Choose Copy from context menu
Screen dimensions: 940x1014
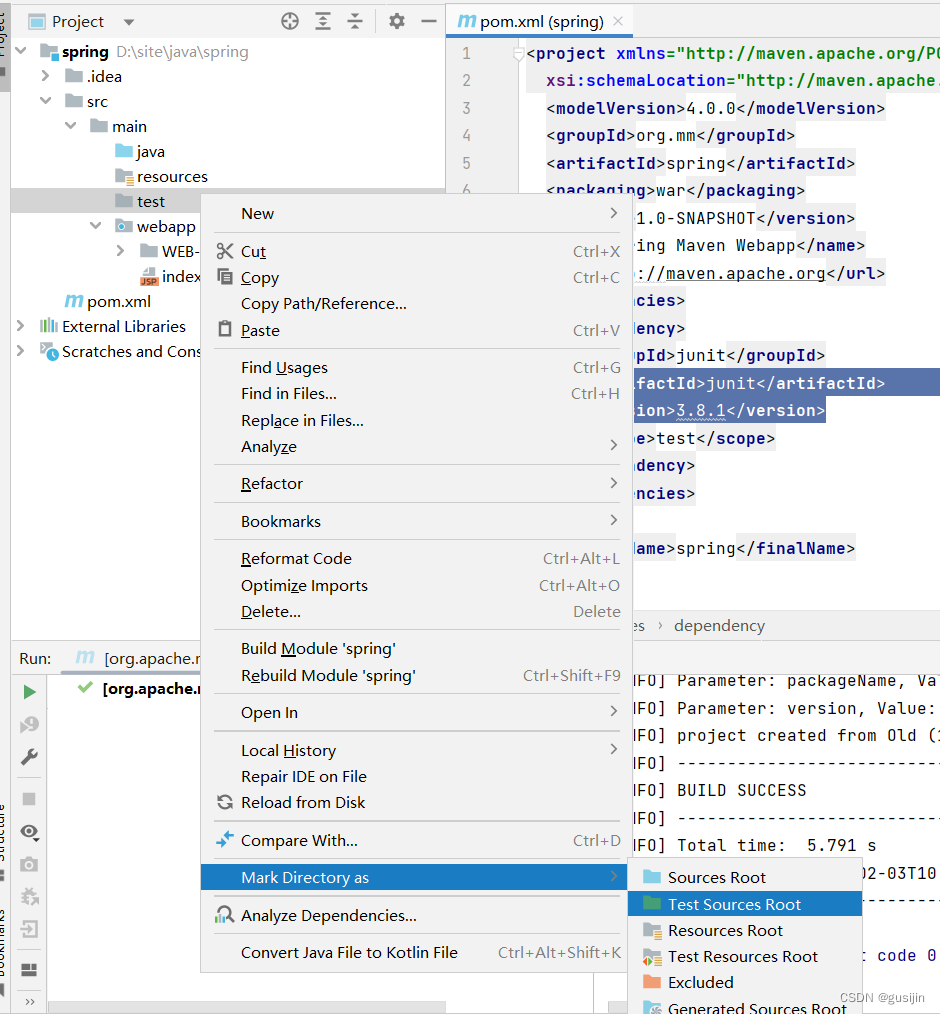click(417, 277)
